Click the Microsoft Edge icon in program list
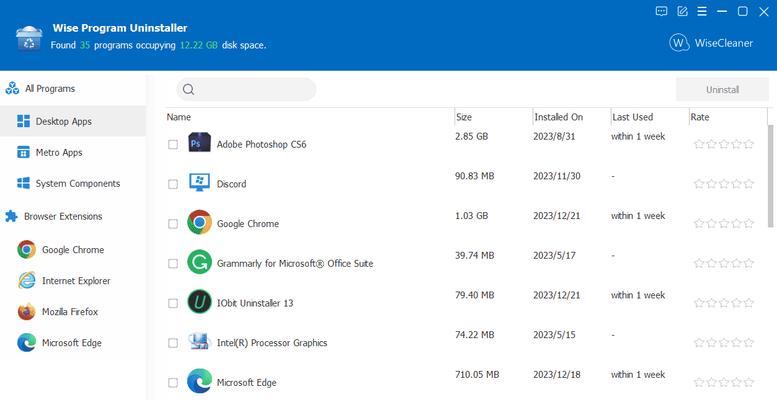Screen dimensions: 777x400 [199, 382]
